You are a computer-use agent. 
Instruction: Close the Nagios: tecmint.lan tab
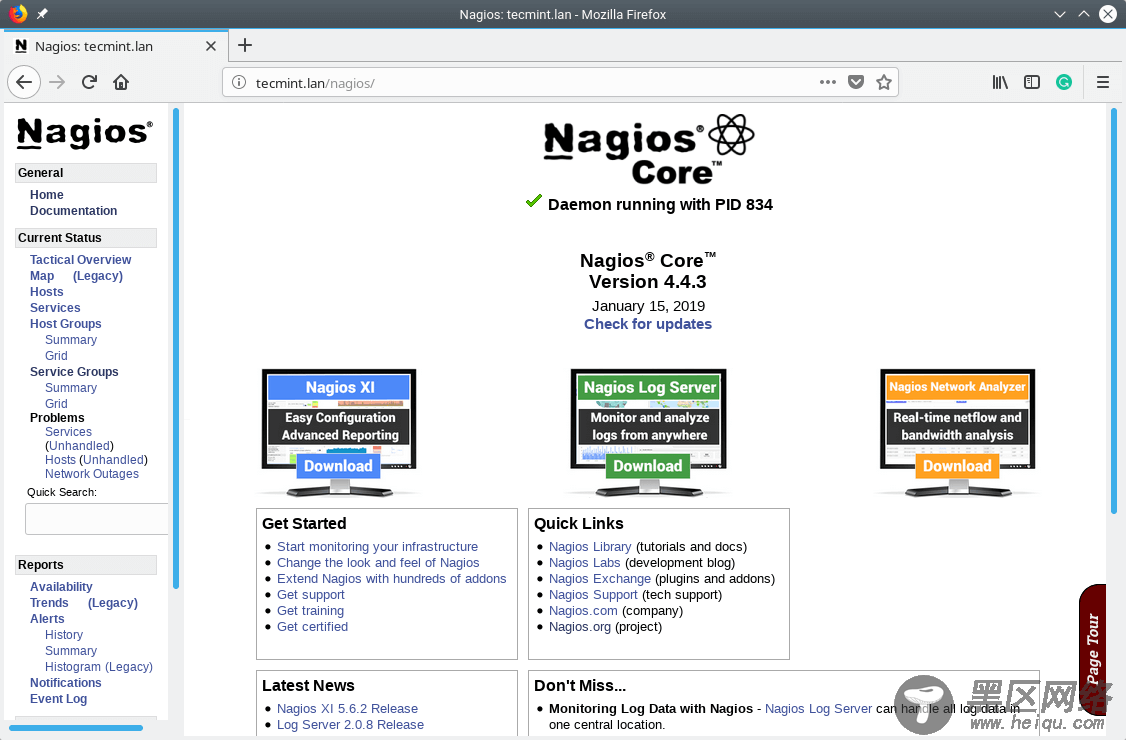pos(210,46)
